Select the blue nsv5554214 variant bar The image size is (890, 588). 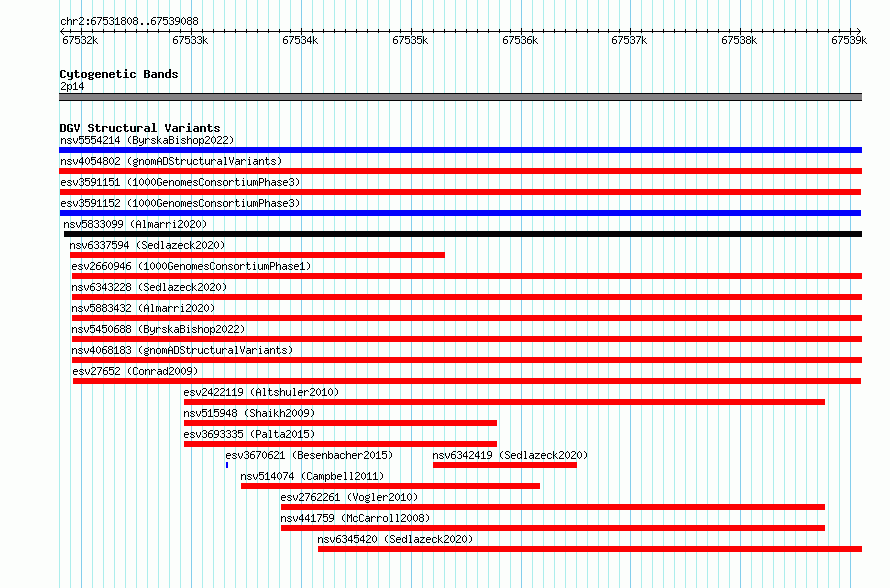pyautogui.click(x=460, y=150)
